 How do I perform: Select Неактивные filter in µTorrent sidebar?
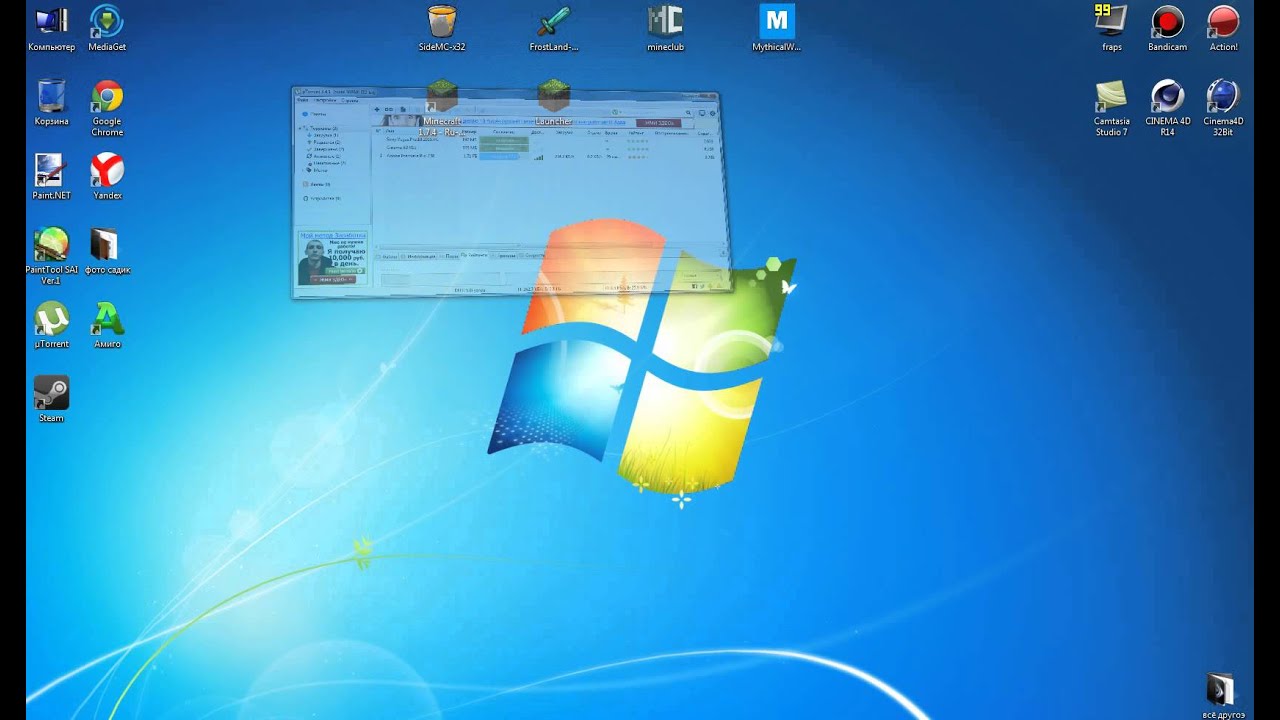pyautogui.click(x=327, y=163)
